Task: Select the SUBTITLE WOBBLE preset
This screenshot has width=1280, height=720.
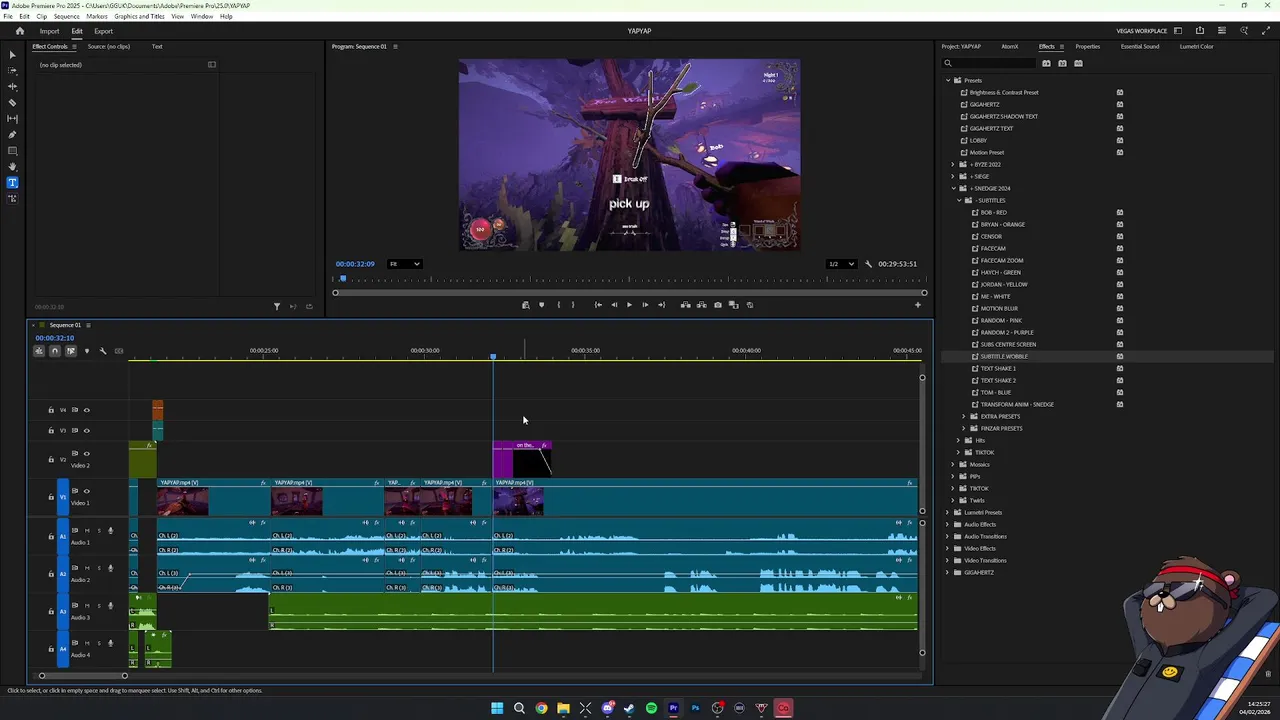Action: [x=1004, y=356]
